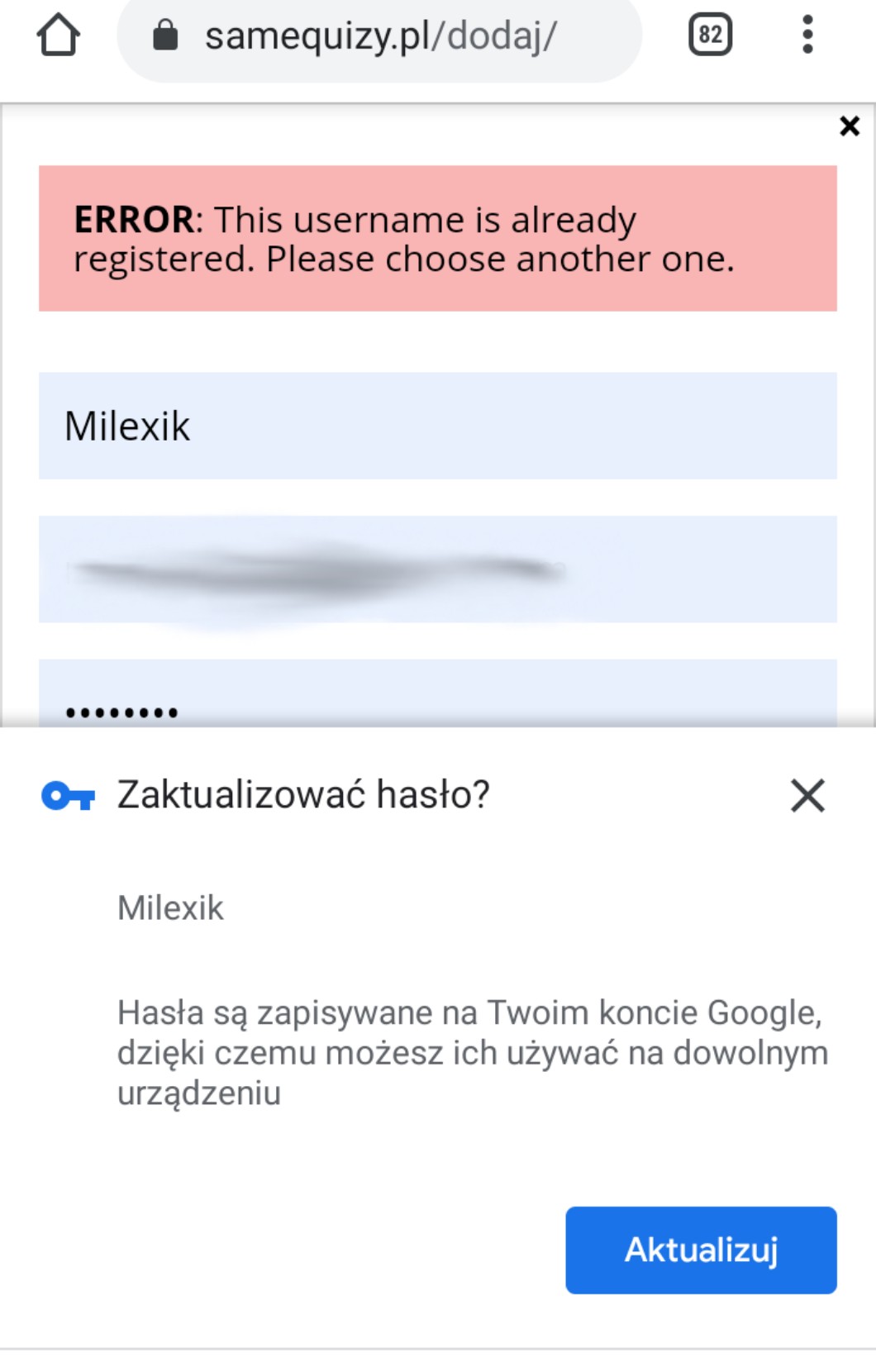This screenshot has height=1372, width=876.
Task: Click the word "Google" in the notice
Action: click(x=763, y=1013)
